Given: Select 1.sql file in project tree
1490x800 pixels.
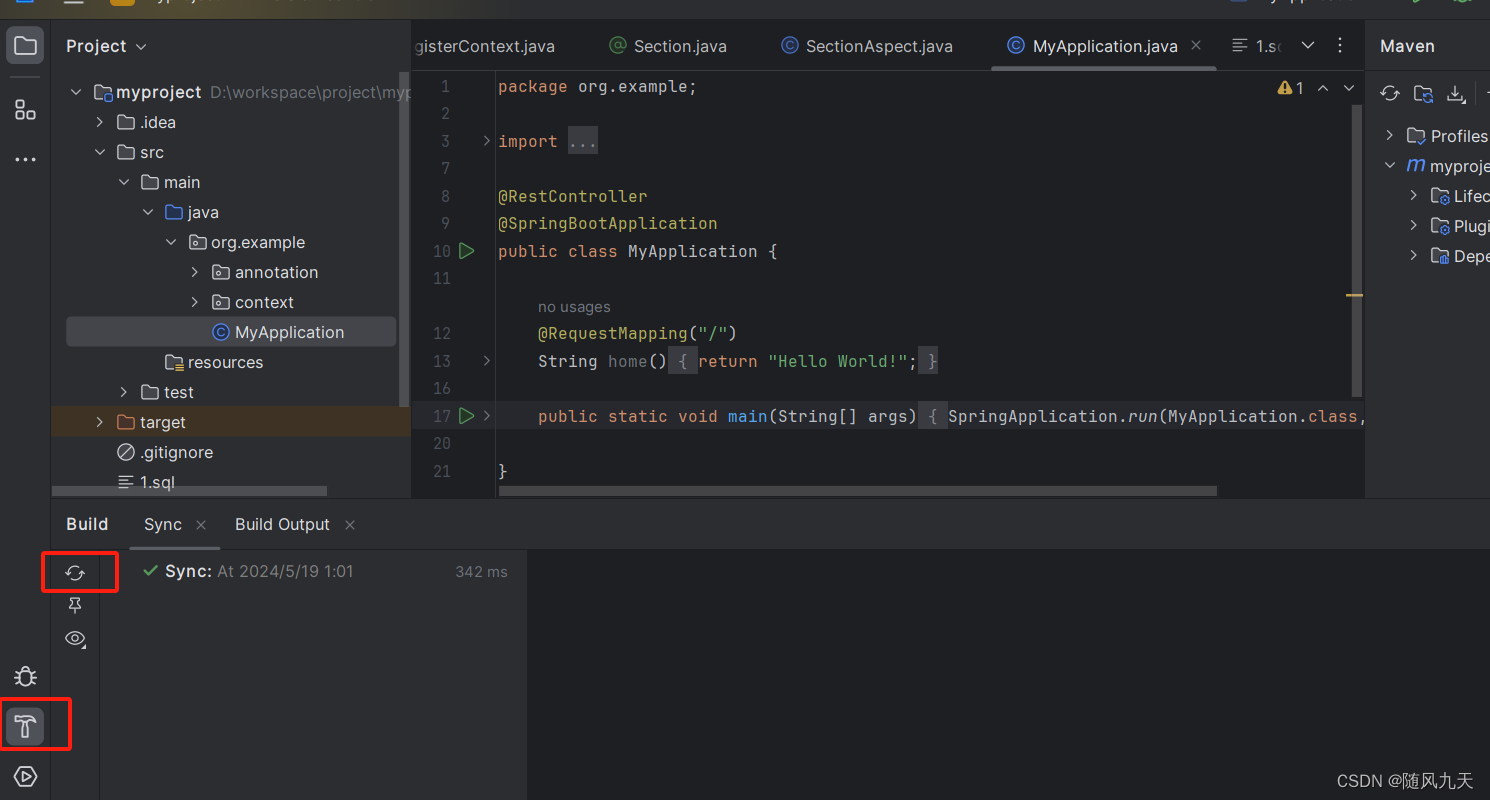Looking at the screenshot, I should coord(147,482).
